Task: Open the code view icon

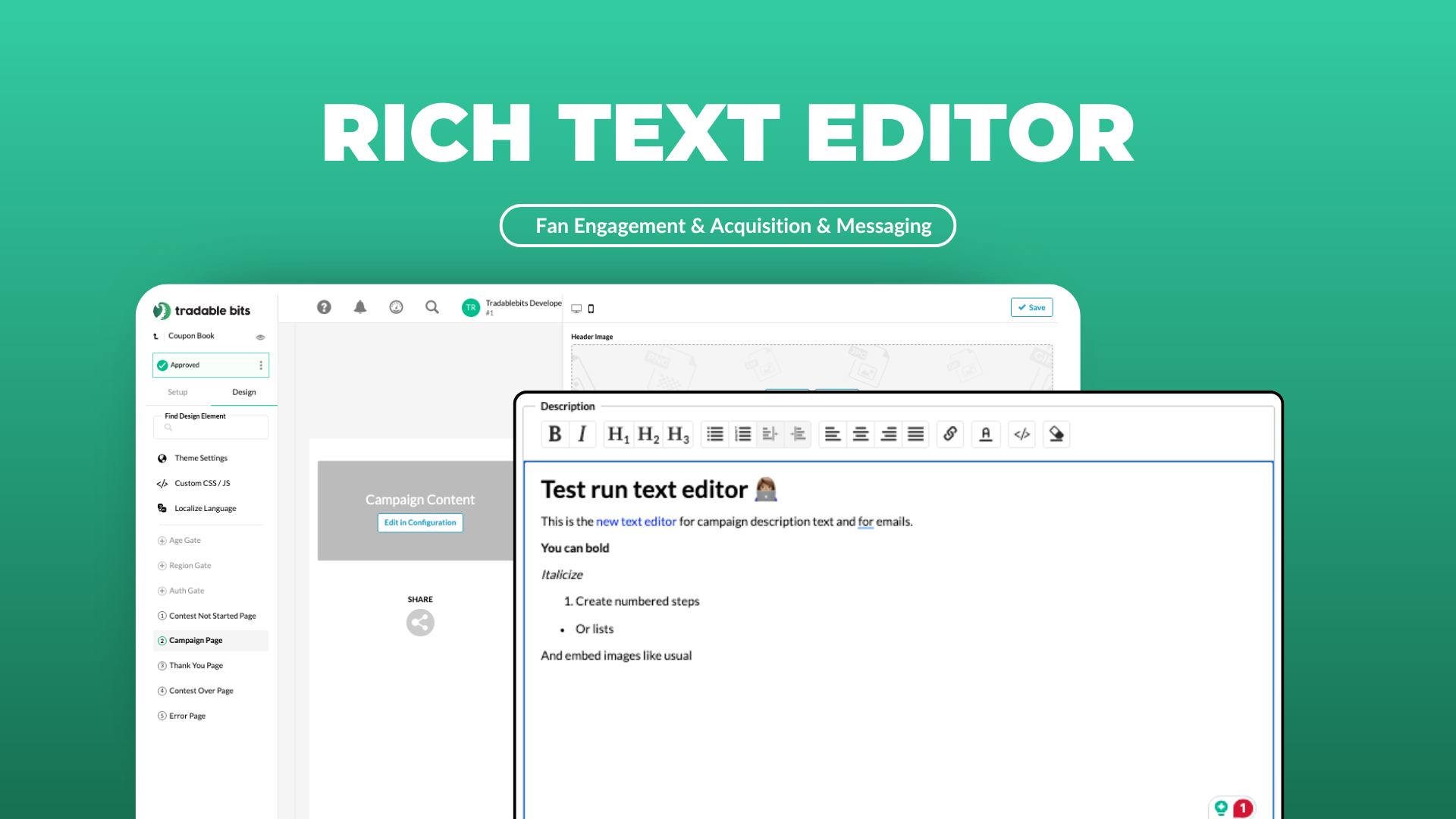Action: click(x=1021, y=434)
